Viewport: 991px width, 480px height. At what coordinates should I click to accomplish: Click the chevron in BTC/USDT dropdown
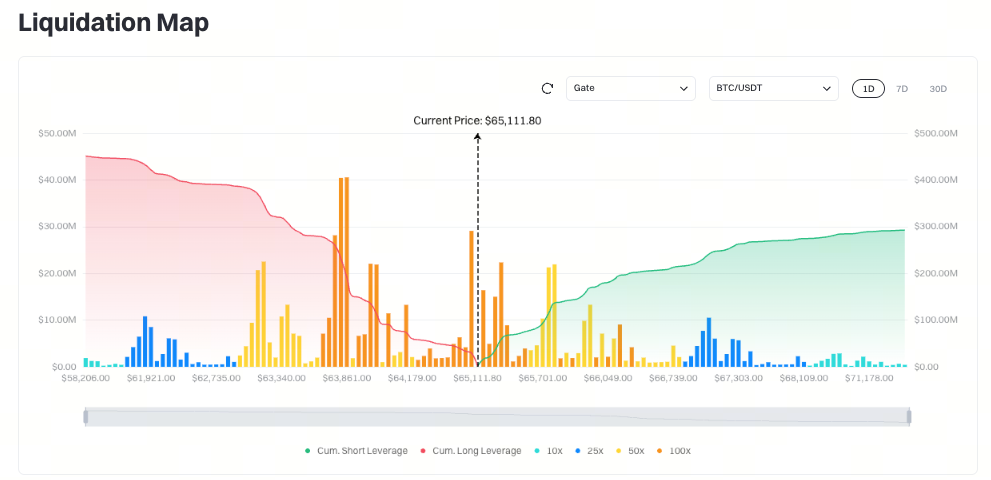pos(826,89)
